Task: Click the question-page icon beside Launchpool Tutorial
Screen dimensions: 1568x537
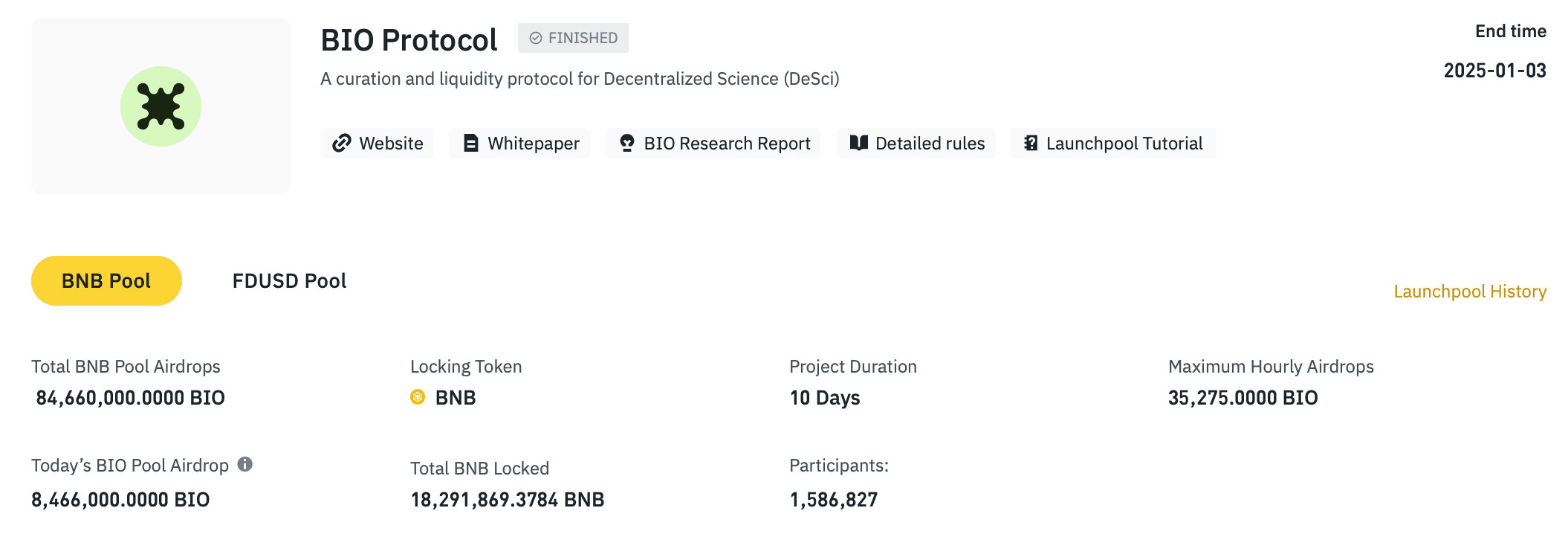Action: [x=1031, y=144]
